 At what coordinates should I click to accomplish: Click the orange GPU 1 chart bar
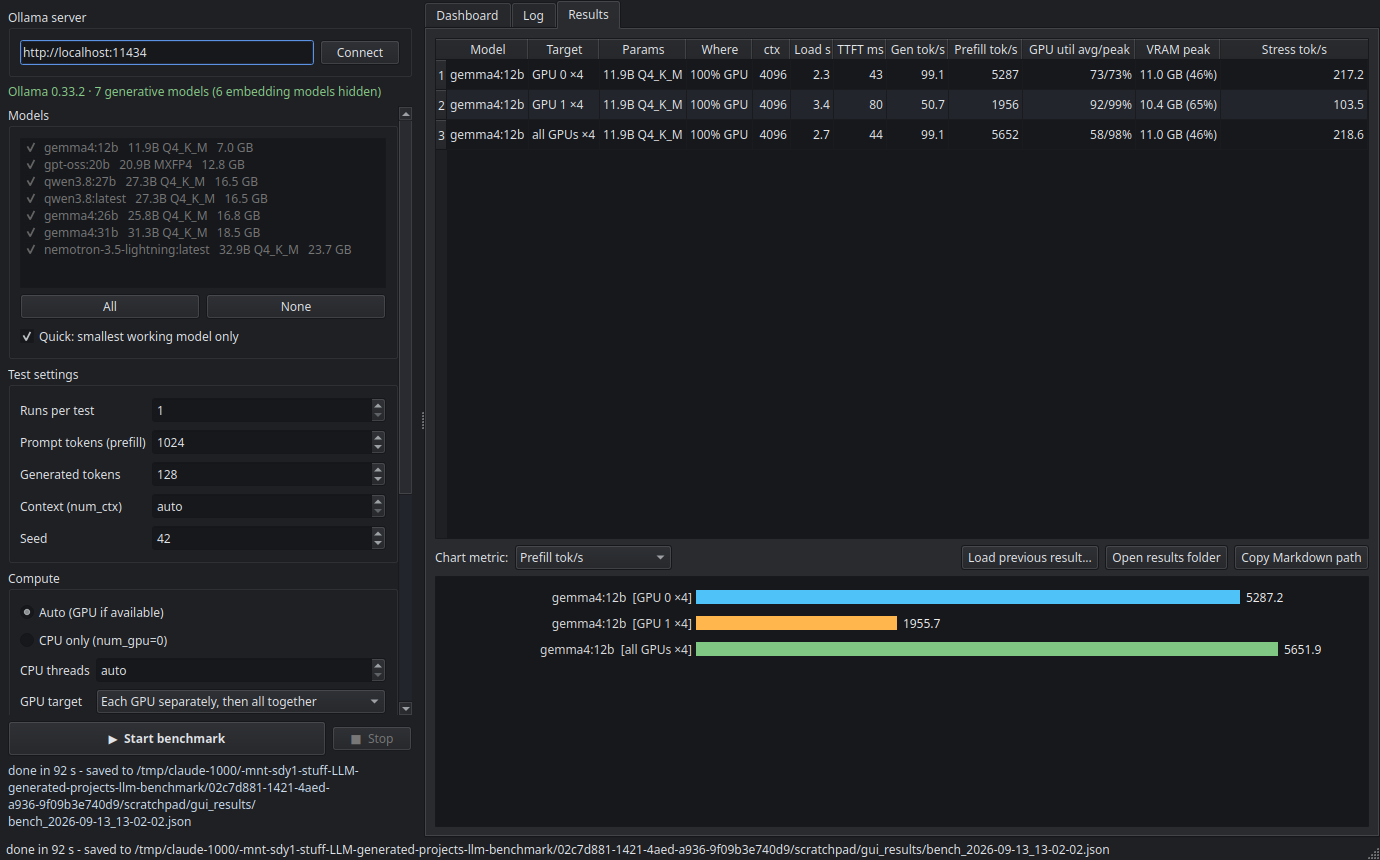coord(796,624)
